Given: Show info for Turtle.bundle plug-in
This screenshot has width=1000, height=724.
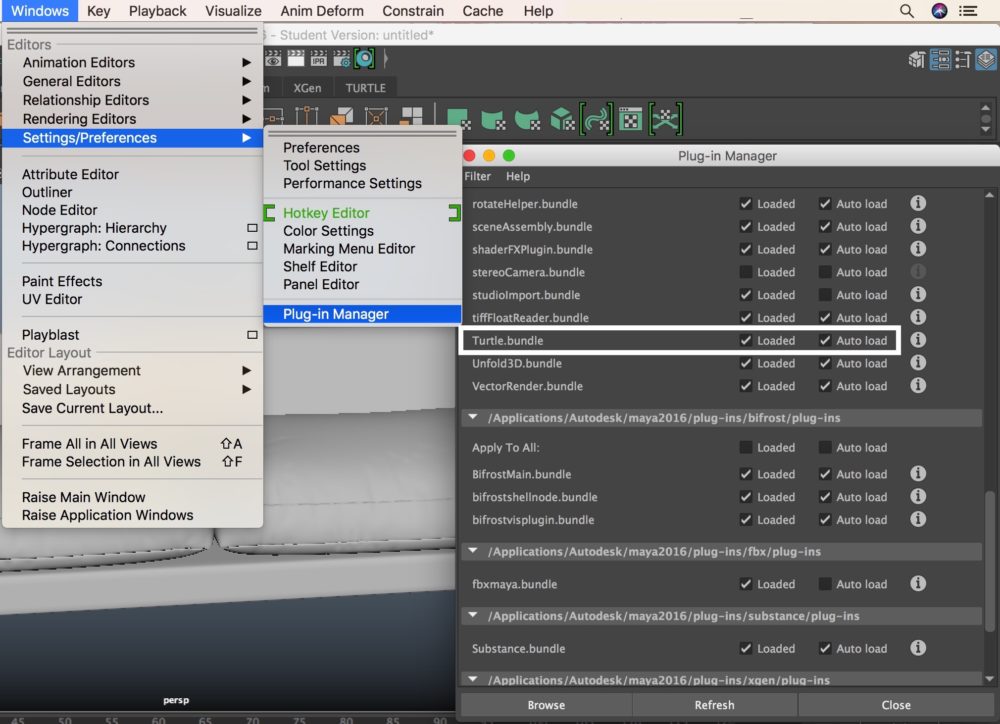Looking at the screenshot, I should coord(918,340).
